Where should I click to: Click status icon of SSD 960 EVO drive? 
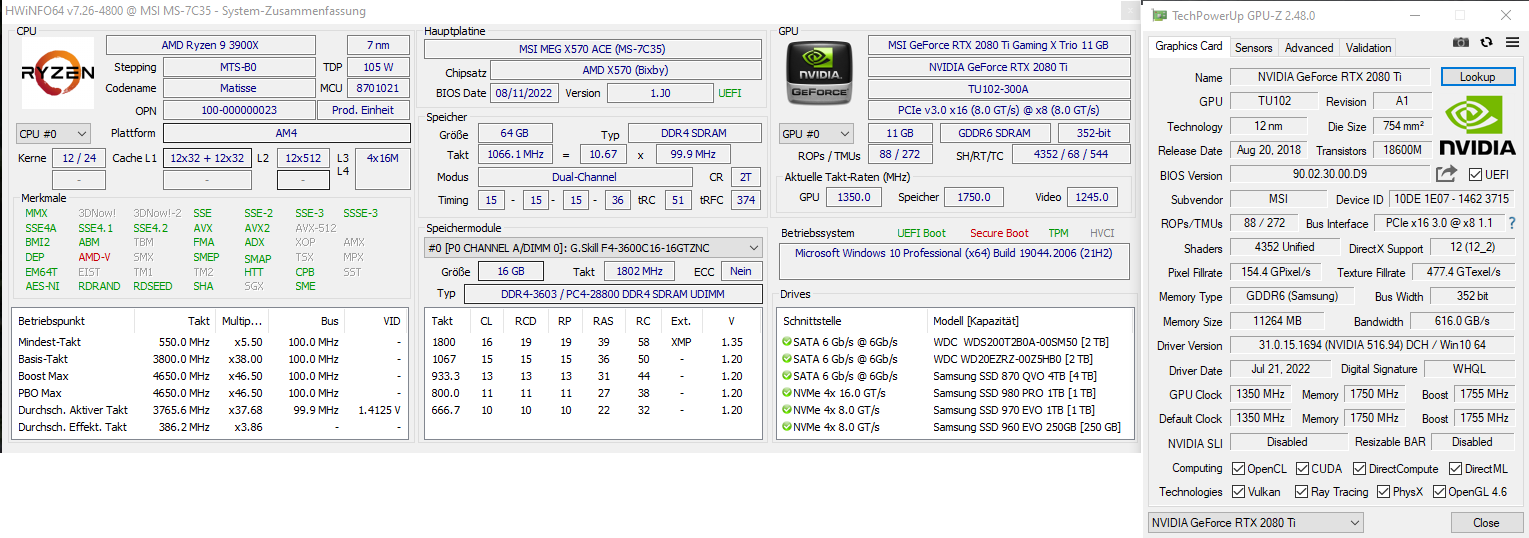tap(787, 427)
